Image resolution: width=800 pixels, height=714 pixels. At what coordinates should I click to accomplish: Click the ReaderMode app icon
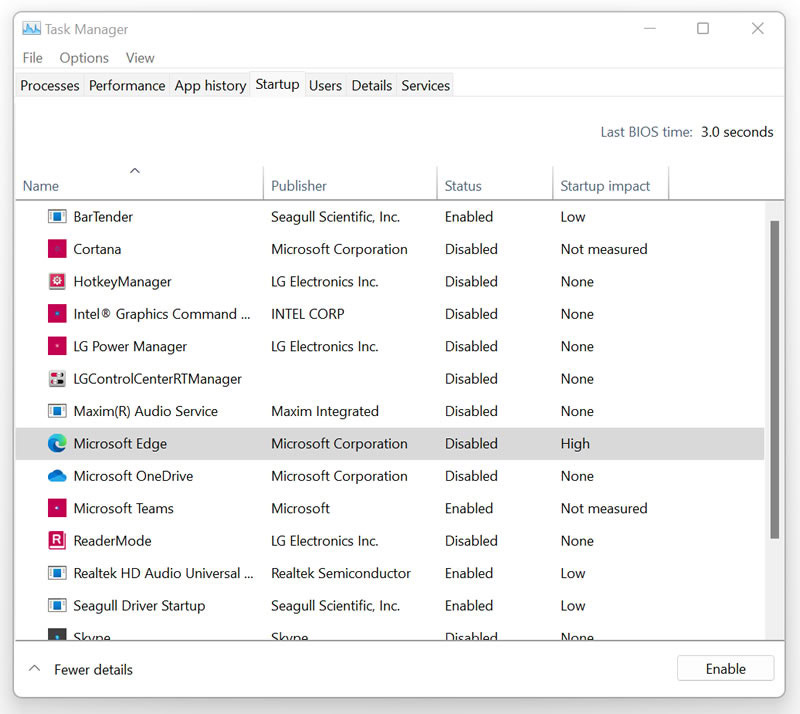pos(57,540)
